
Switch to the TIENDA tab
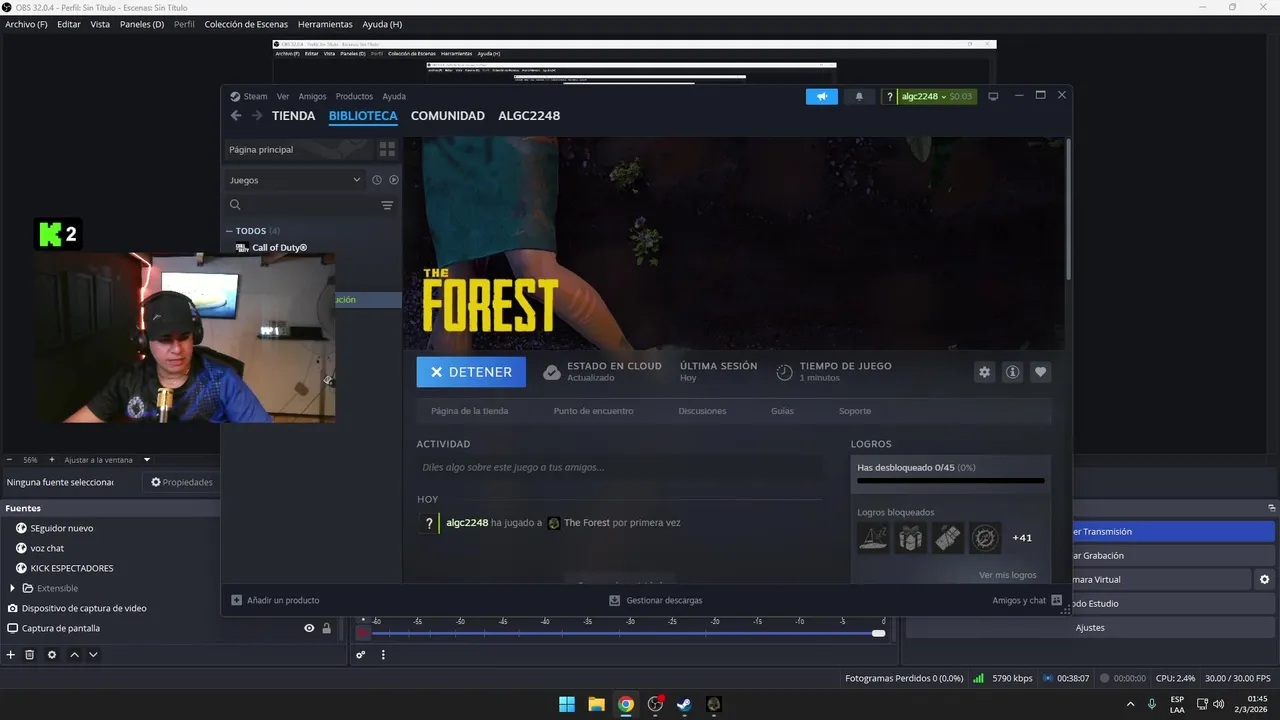[293, 116]
